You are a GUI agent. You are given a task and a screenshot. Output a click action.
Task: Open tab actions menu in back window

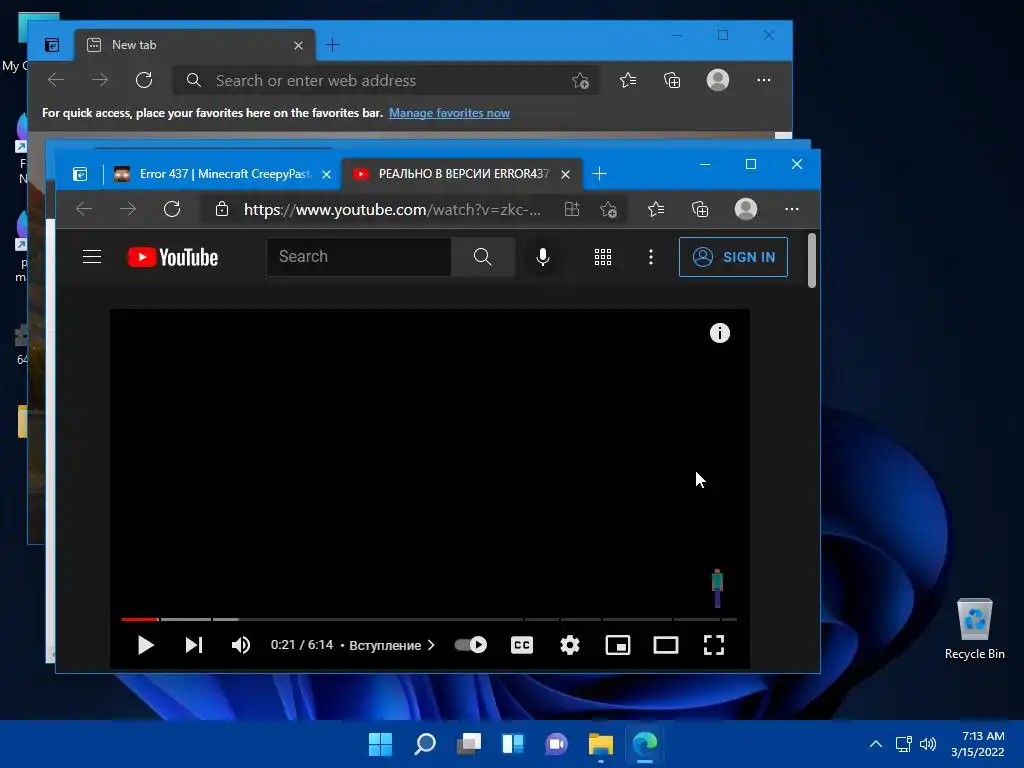(52, 45)
